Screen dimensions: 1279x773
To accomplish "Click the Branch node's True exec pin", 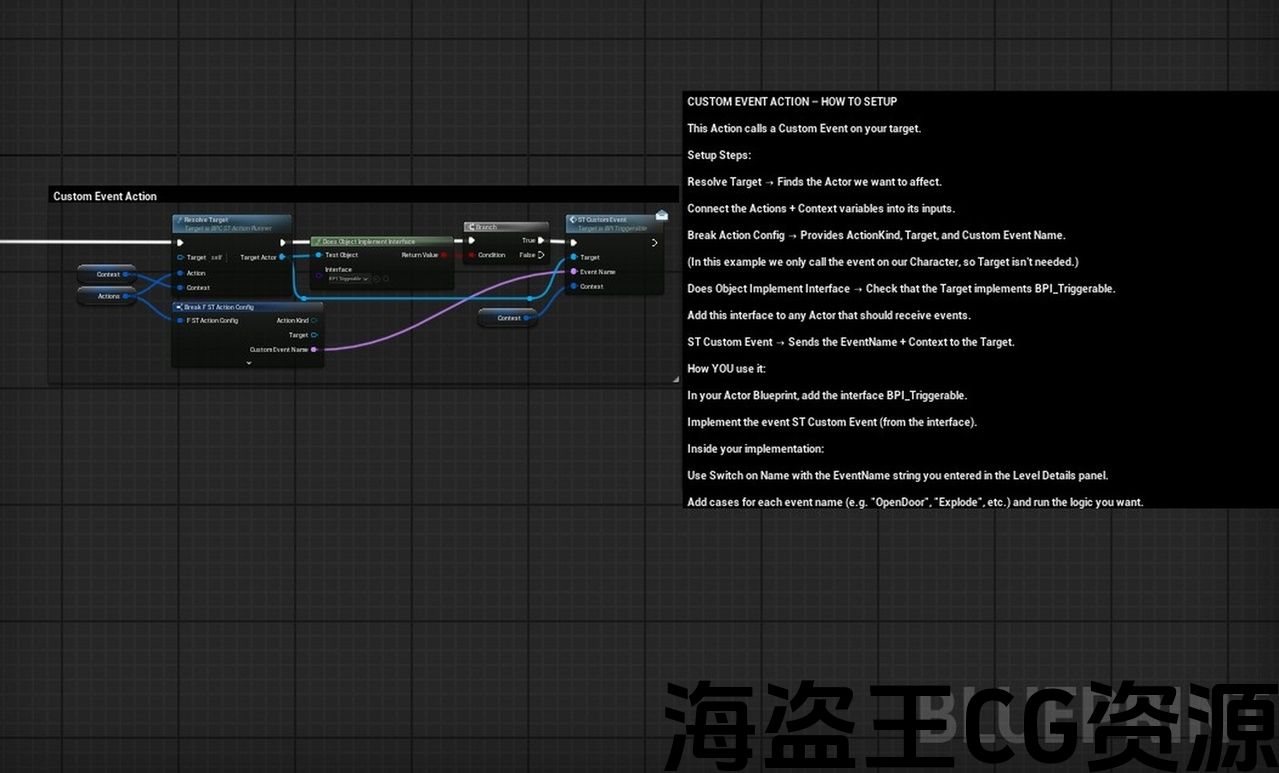I will click(x=541, y=241).
